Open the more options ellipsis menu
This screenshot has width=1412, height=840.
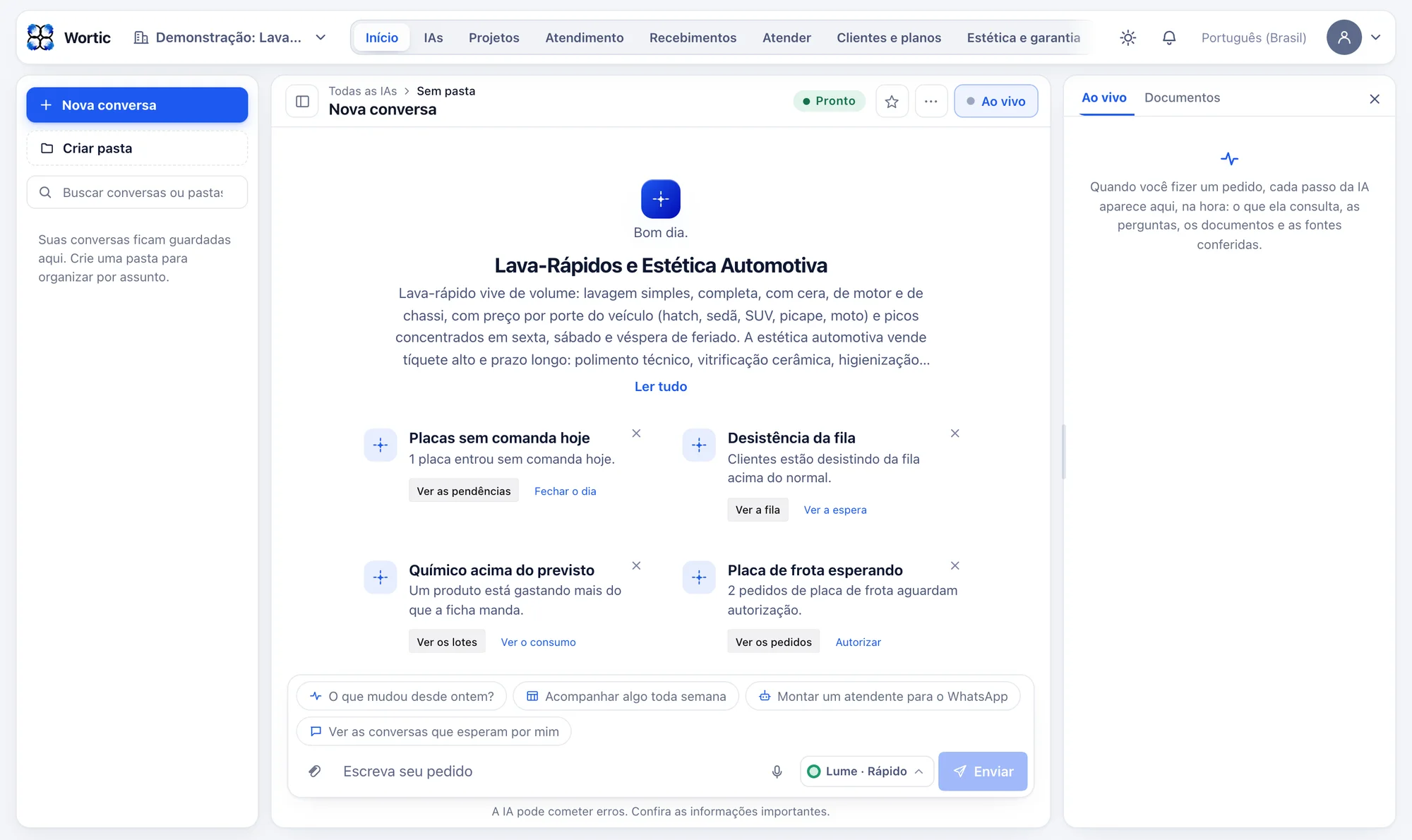tap(931, 101)
